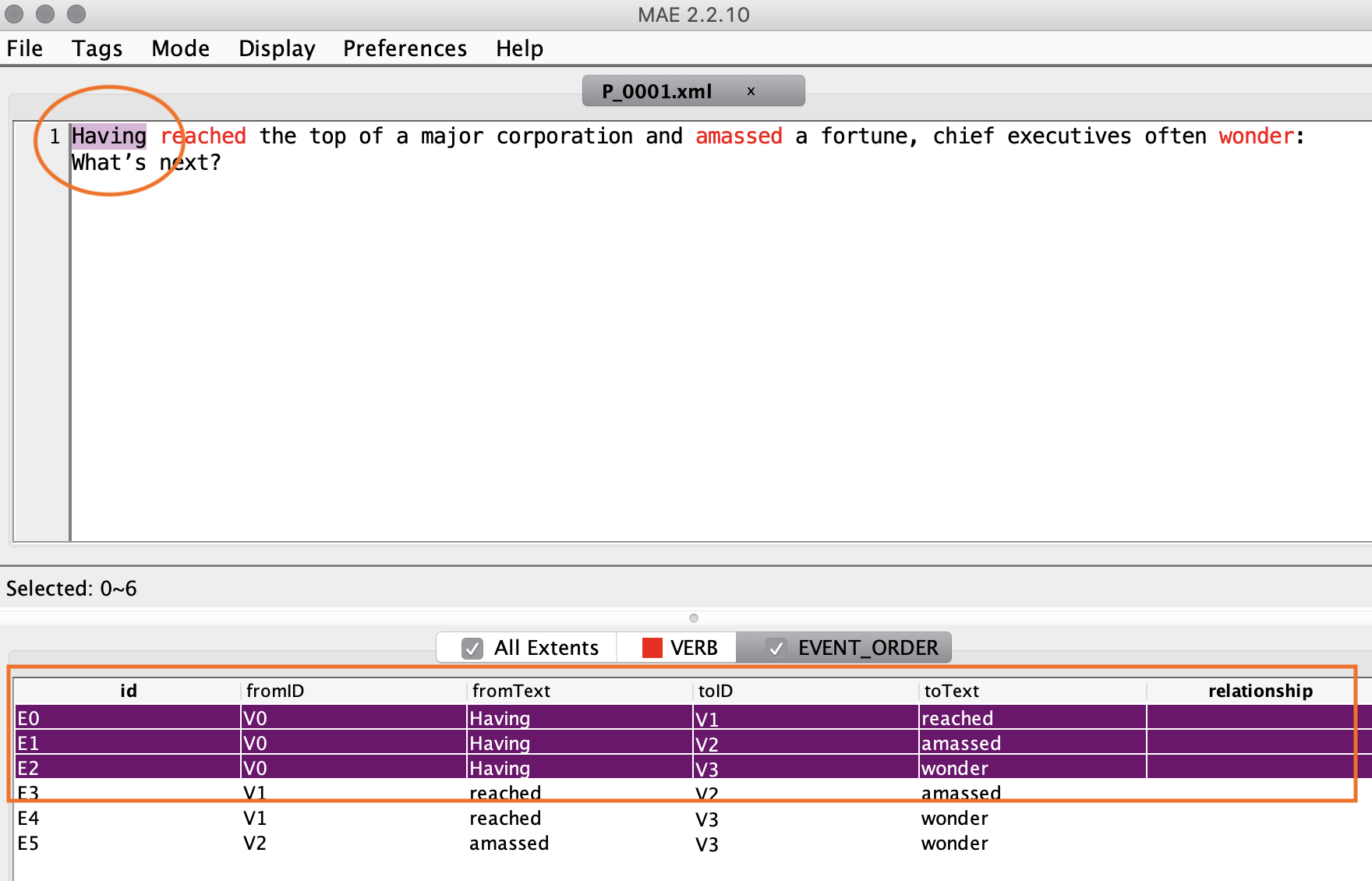Close the P_0001.xml tab
This screenshot has height=881, width=1372.
point(751,91)
